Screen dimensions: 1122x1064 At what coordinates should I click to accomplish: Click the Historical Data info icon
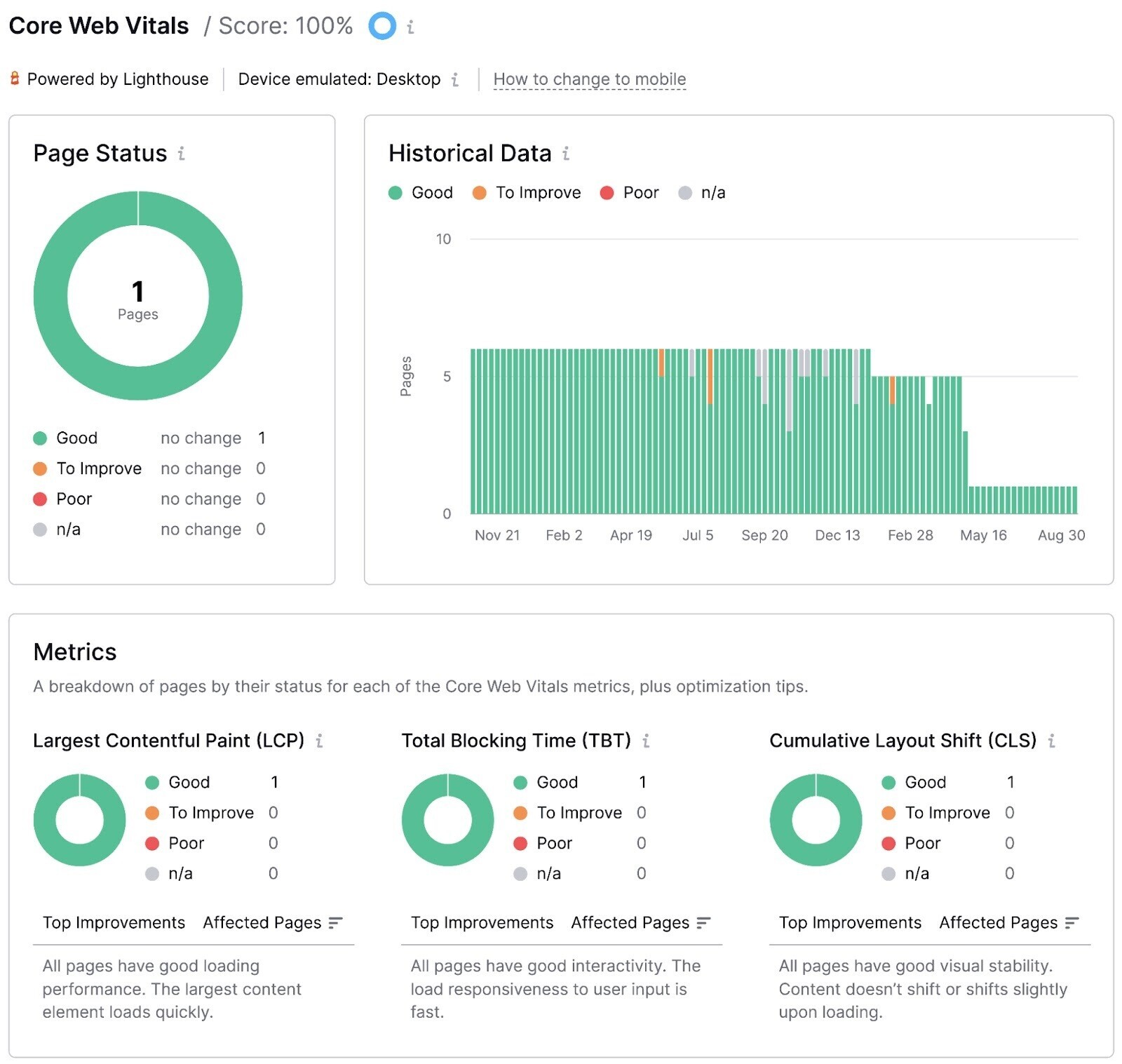pos(565,154)
